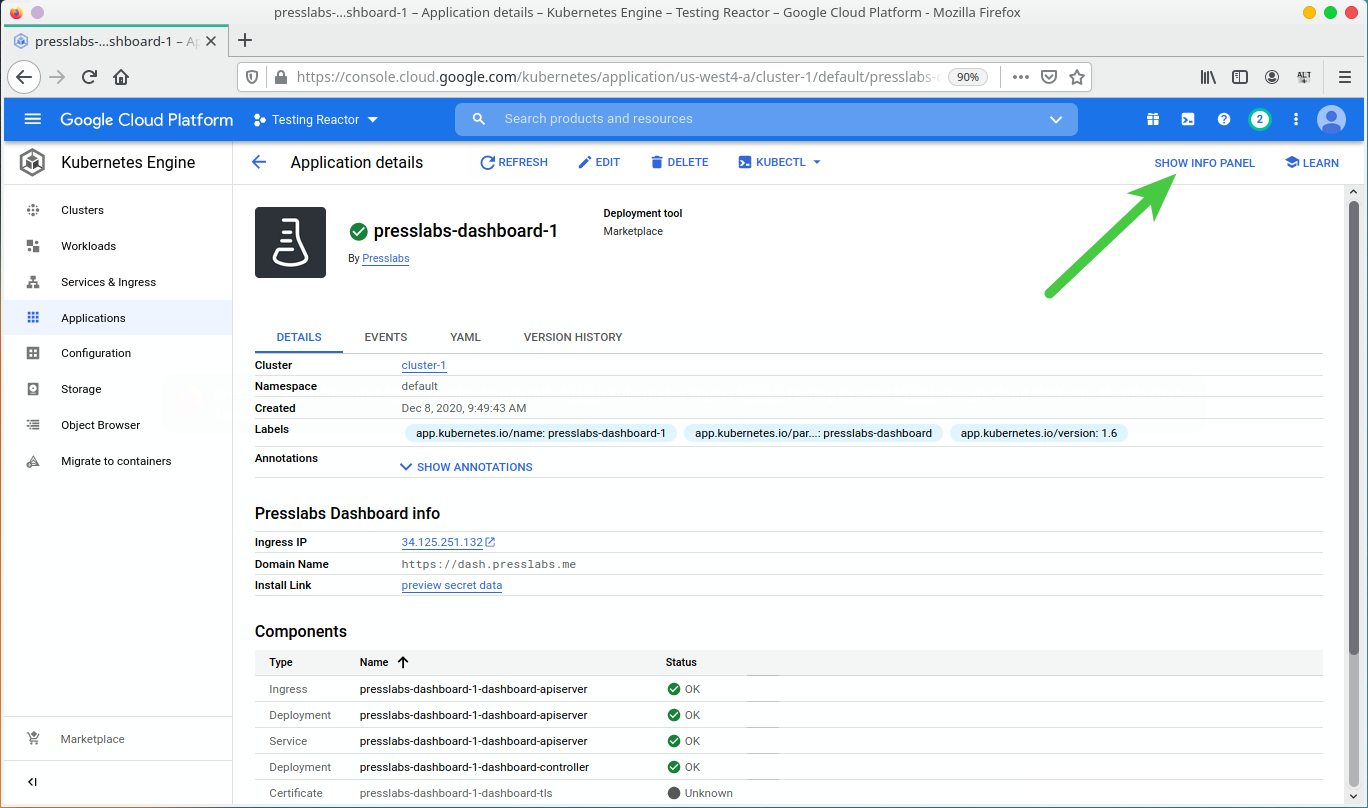Viewport: 1368px width, 808px height.
Task: Click the Kubernetes Engine hexagon logo icon
Action: [x=33, y=162]
